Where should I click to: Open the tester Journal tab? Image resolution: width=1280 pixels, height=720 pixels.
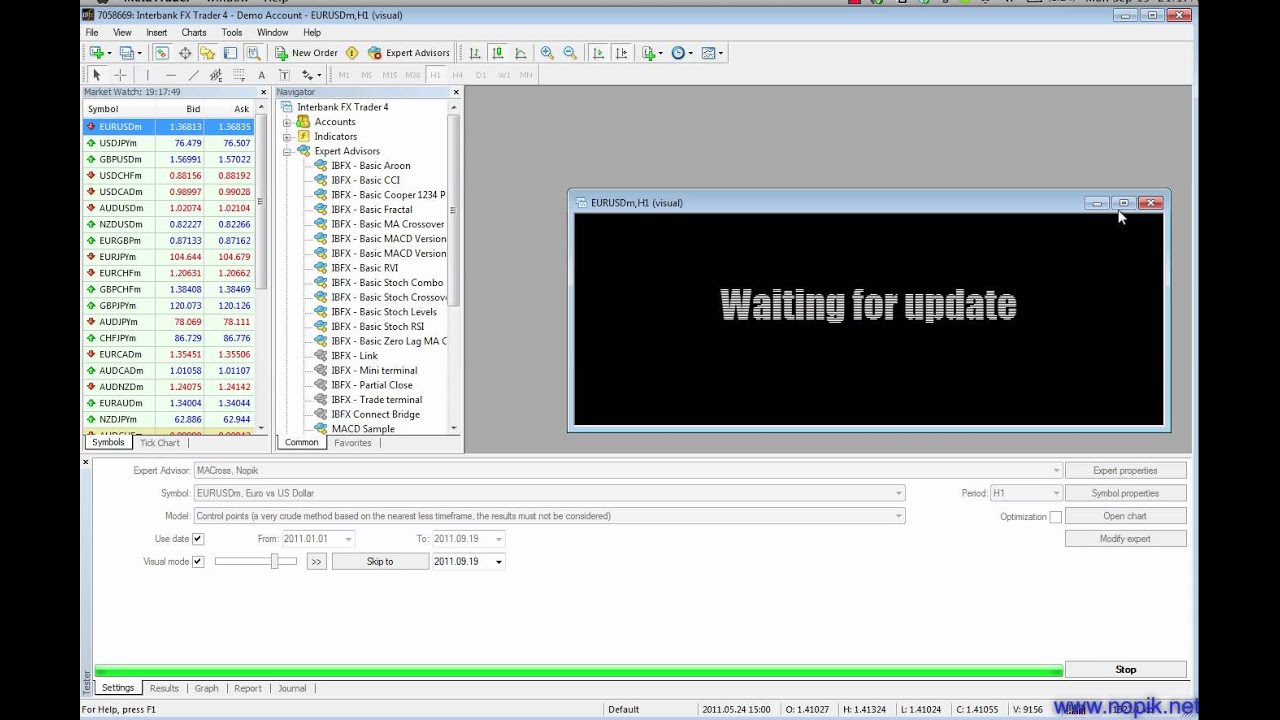coord(292,688)
